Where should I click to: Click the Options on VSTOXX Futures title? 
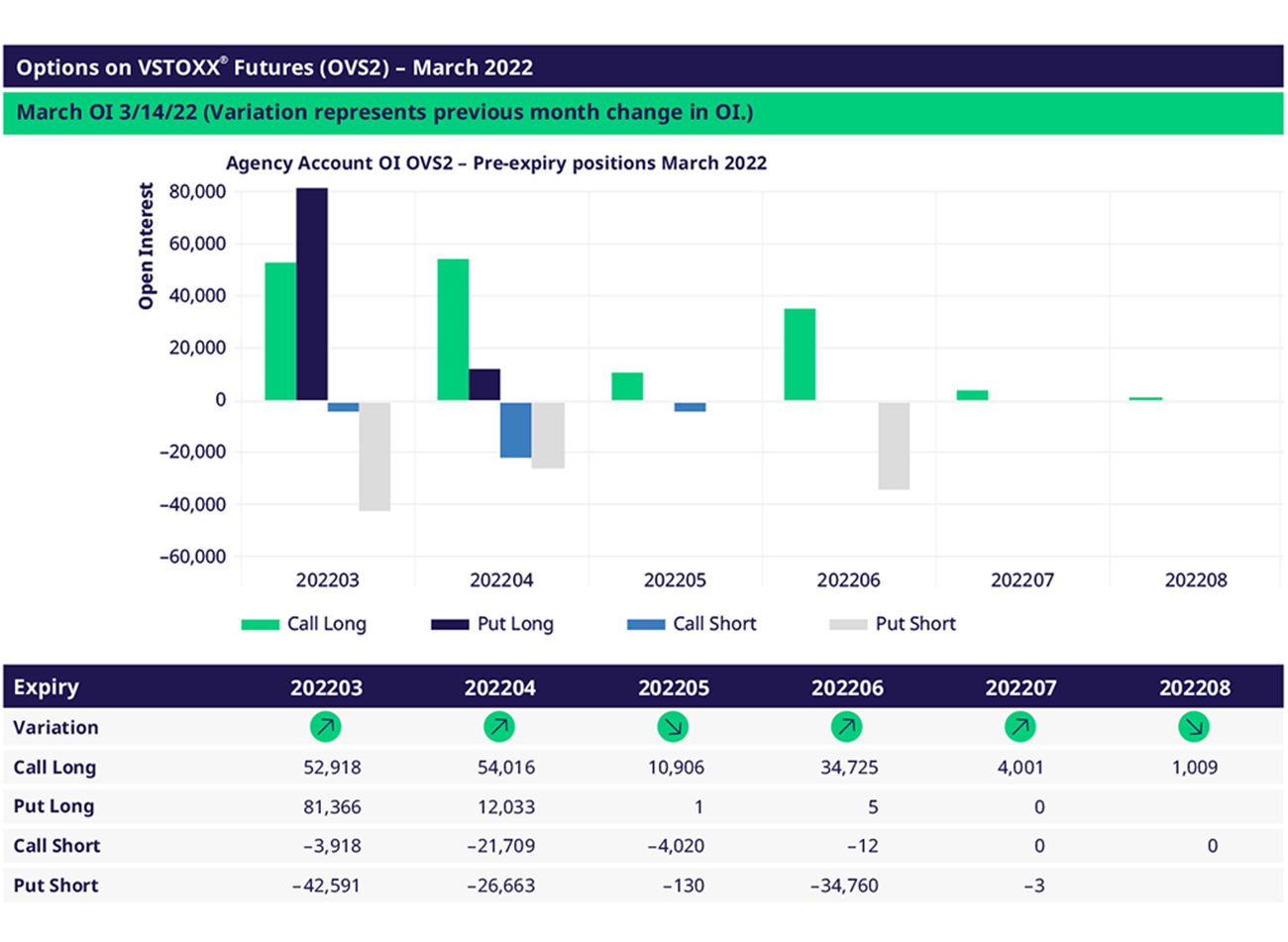pyautogui.click(x=274, y=68)
